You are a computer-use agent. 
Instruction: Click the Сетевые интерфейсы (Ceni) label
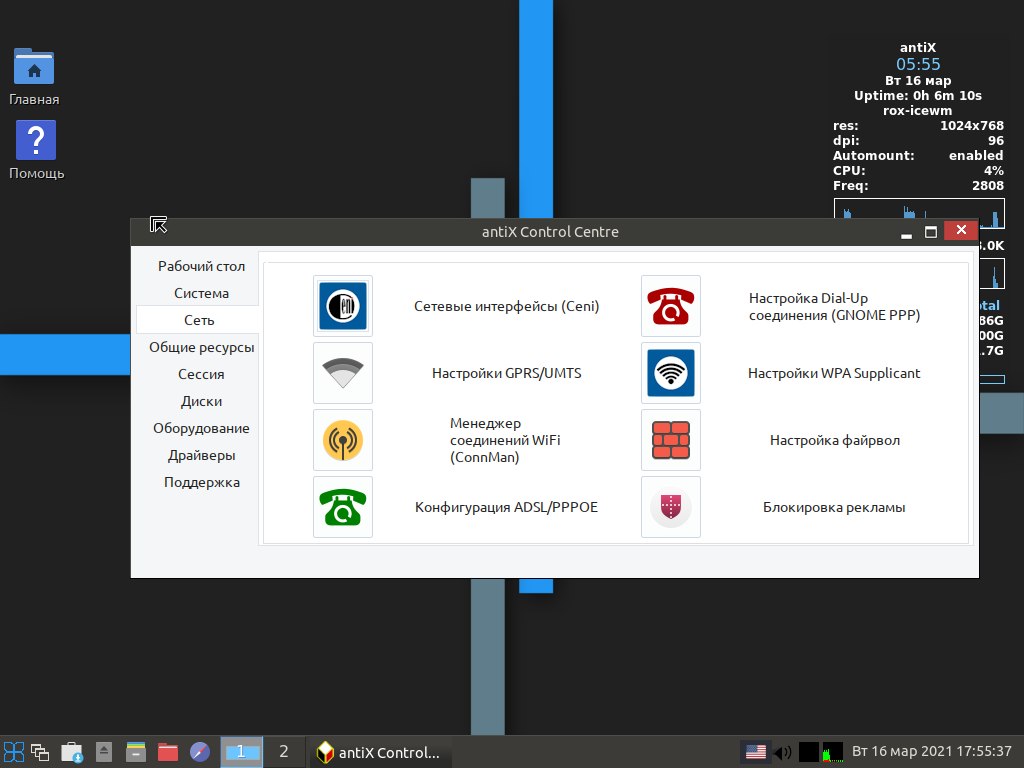coord(506,306)
